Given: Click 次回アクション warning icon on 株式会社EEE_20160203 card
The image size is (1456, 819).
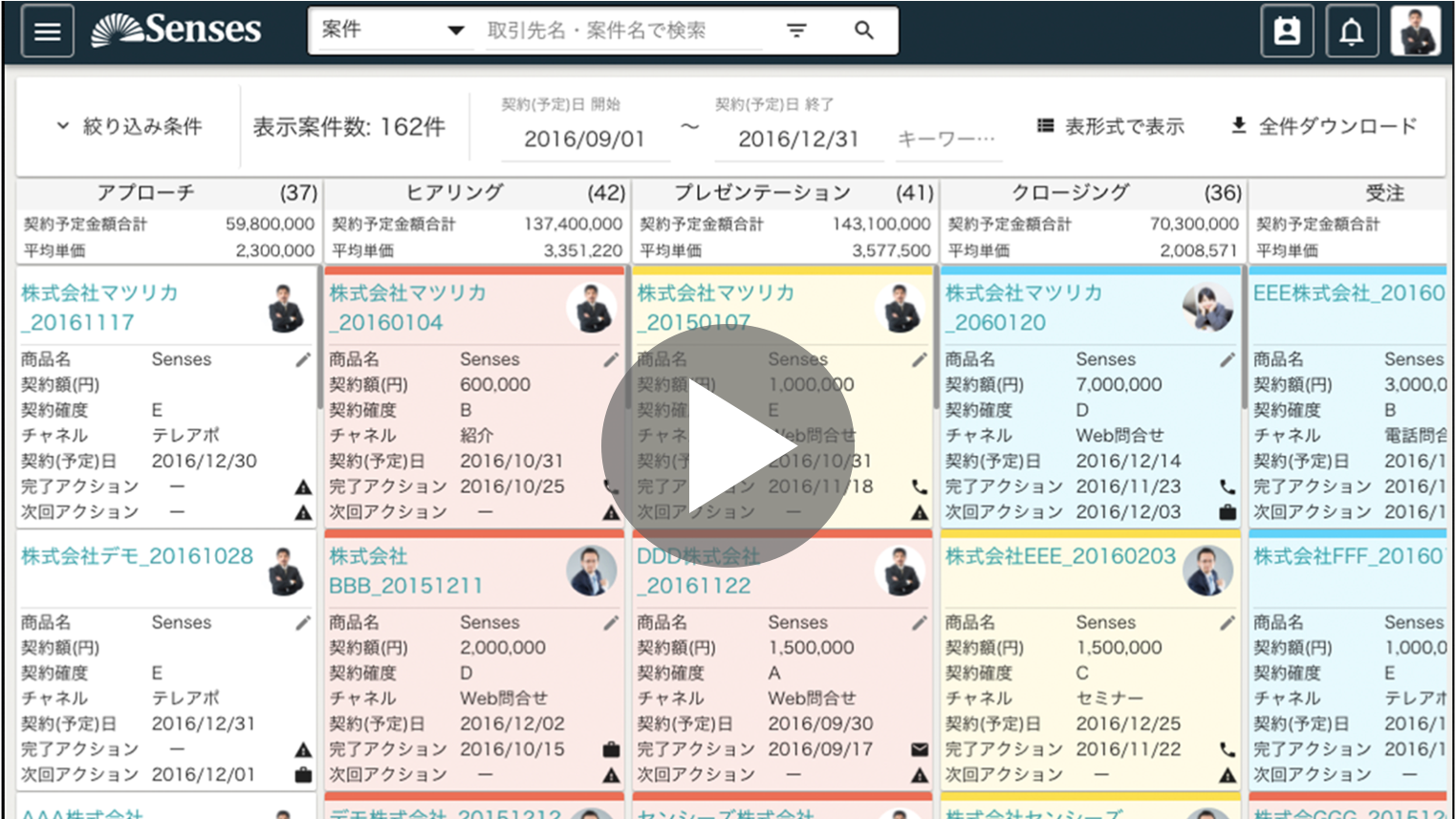Looking at the screenshot, I should (x=1228, y=775).
